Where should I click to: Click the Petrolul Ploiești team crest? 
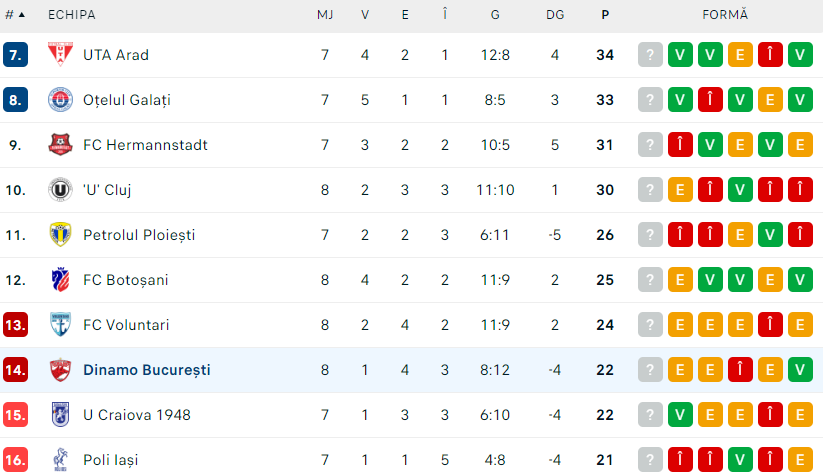pyautogui.click(x=61, y=235)
